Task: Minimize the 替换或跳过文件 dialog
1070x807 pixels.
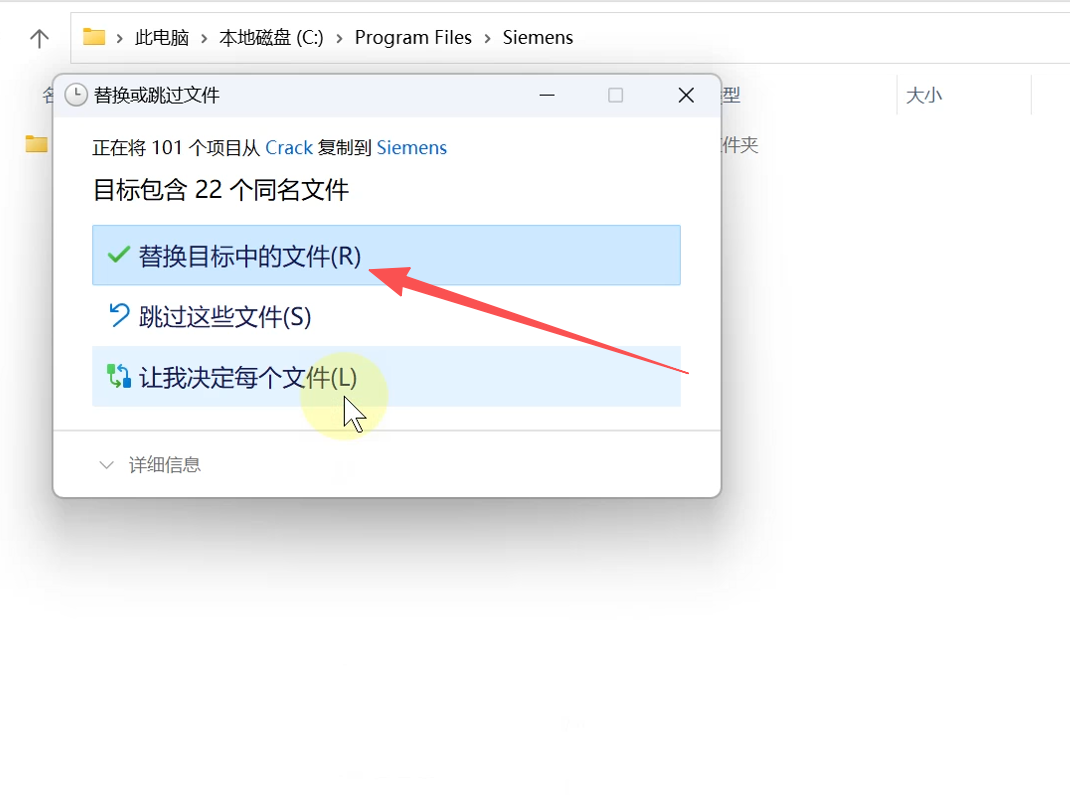Action: (547, 96)
